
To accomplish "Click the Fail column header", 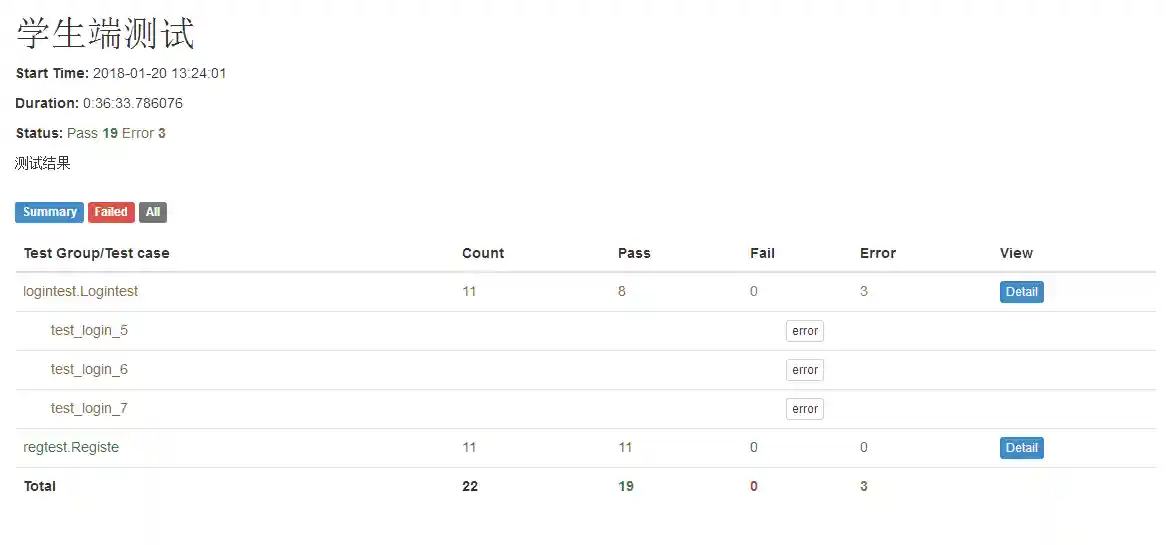I will tap(762, 254).
